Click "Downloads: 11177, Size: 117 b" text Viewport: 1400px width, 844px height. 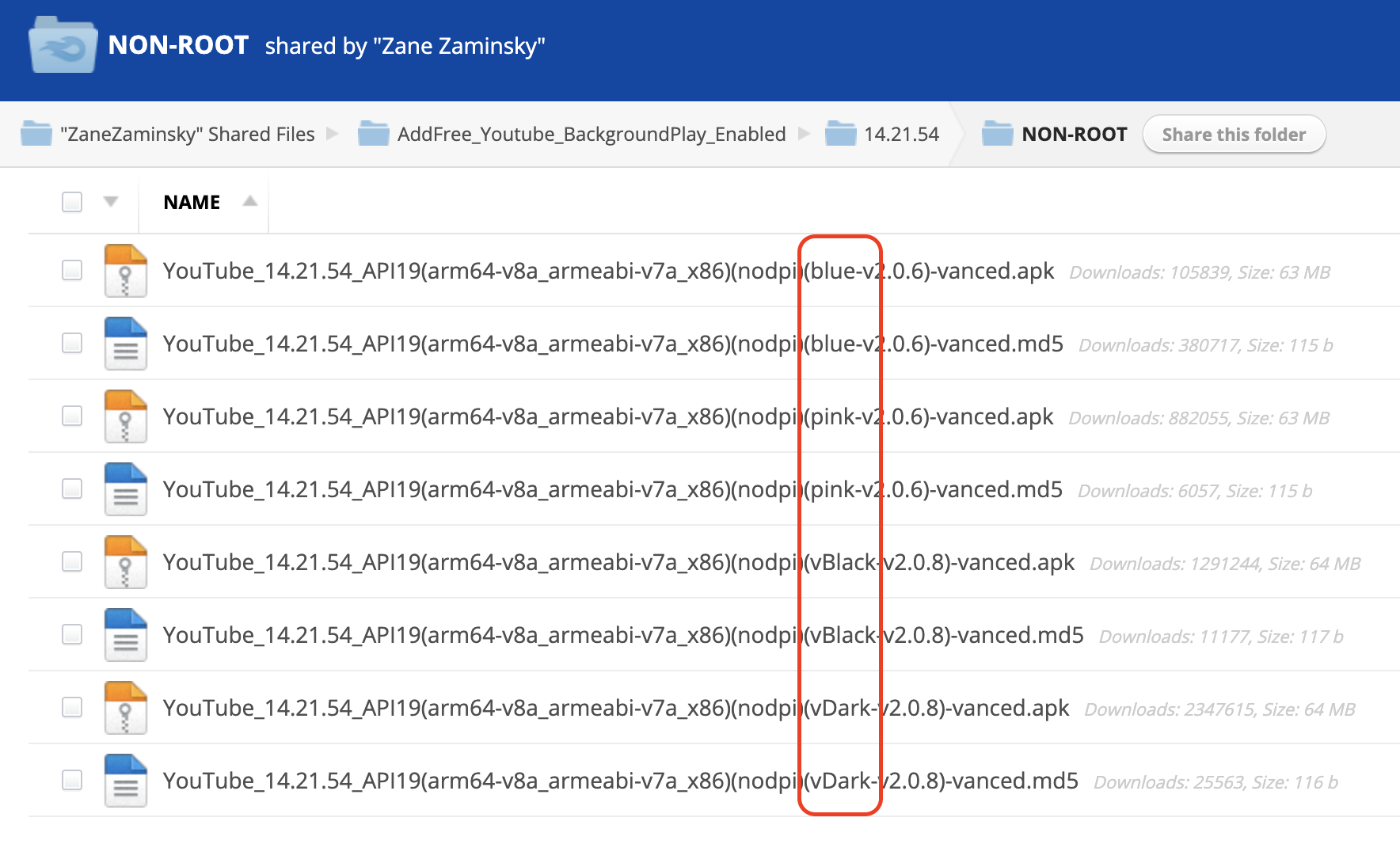click(x=1221, y=637)
